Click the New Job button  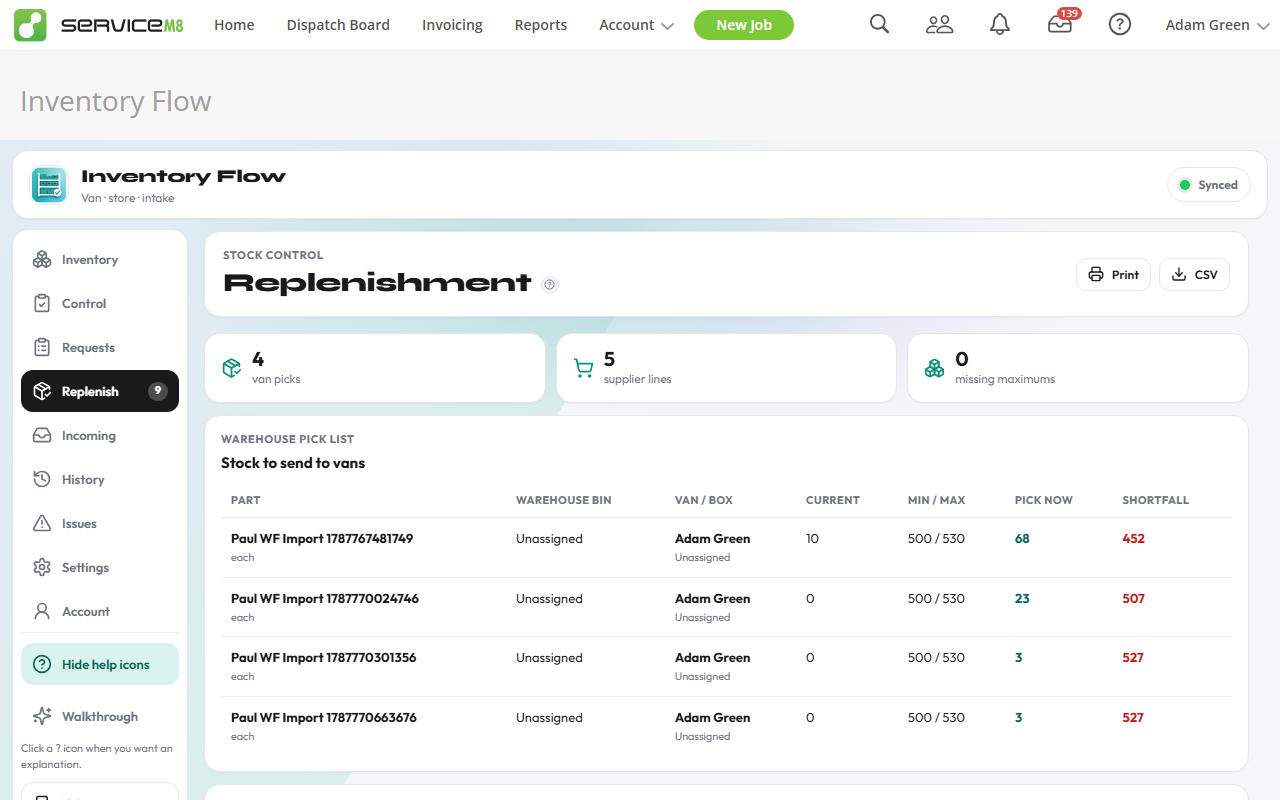pyautogui.click(x=744, y=25)
